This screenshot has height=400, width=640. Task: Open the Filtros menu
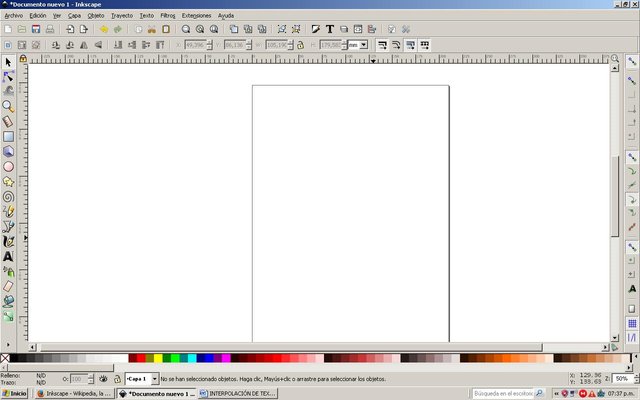click(168, 16)
